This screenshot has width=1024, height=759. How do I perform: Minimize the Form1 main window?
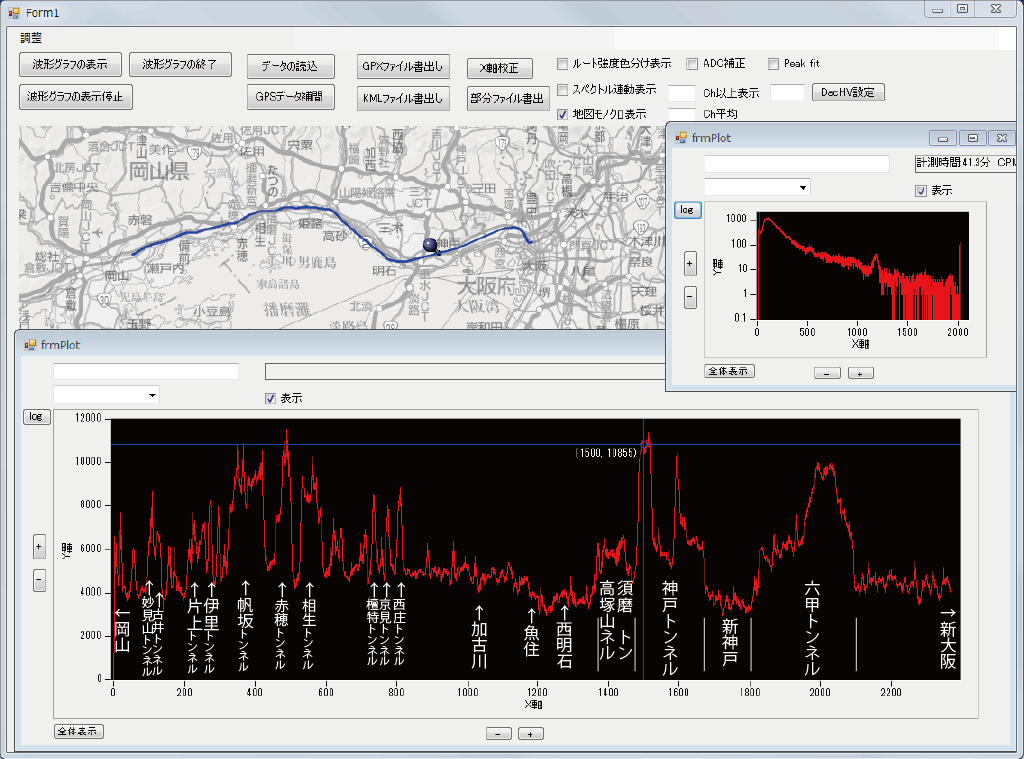click(937, 9)
